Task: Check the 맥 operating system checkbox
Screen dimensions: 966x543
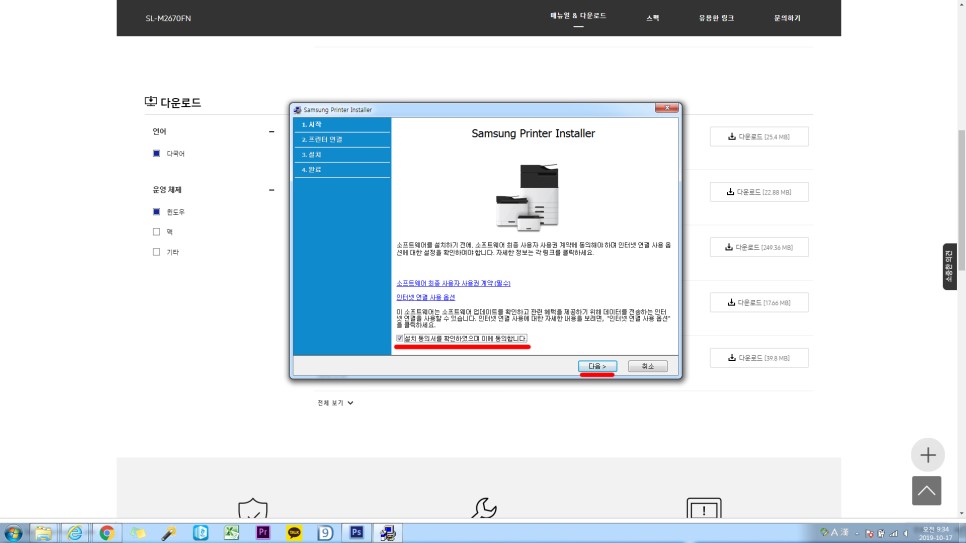Action: [x=156, y=232]
